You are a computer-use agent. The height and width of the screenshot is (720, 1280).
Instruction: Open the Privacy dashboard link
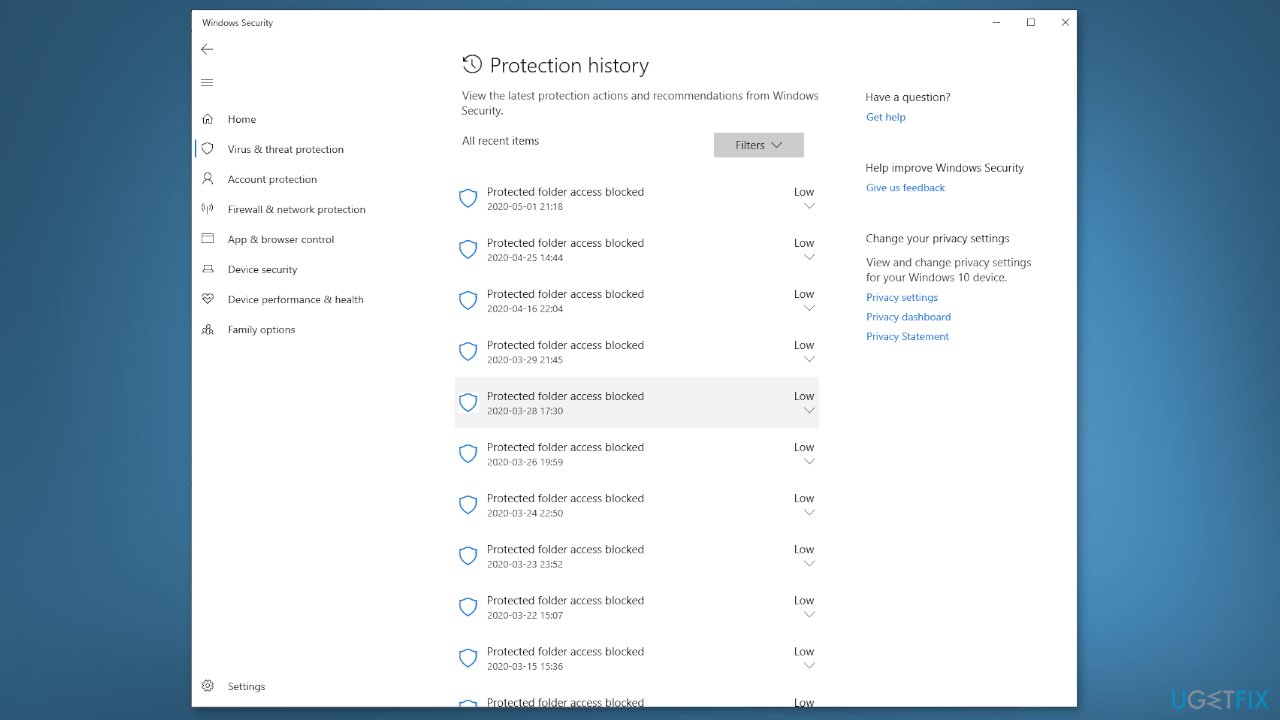(x=908, y=317)
